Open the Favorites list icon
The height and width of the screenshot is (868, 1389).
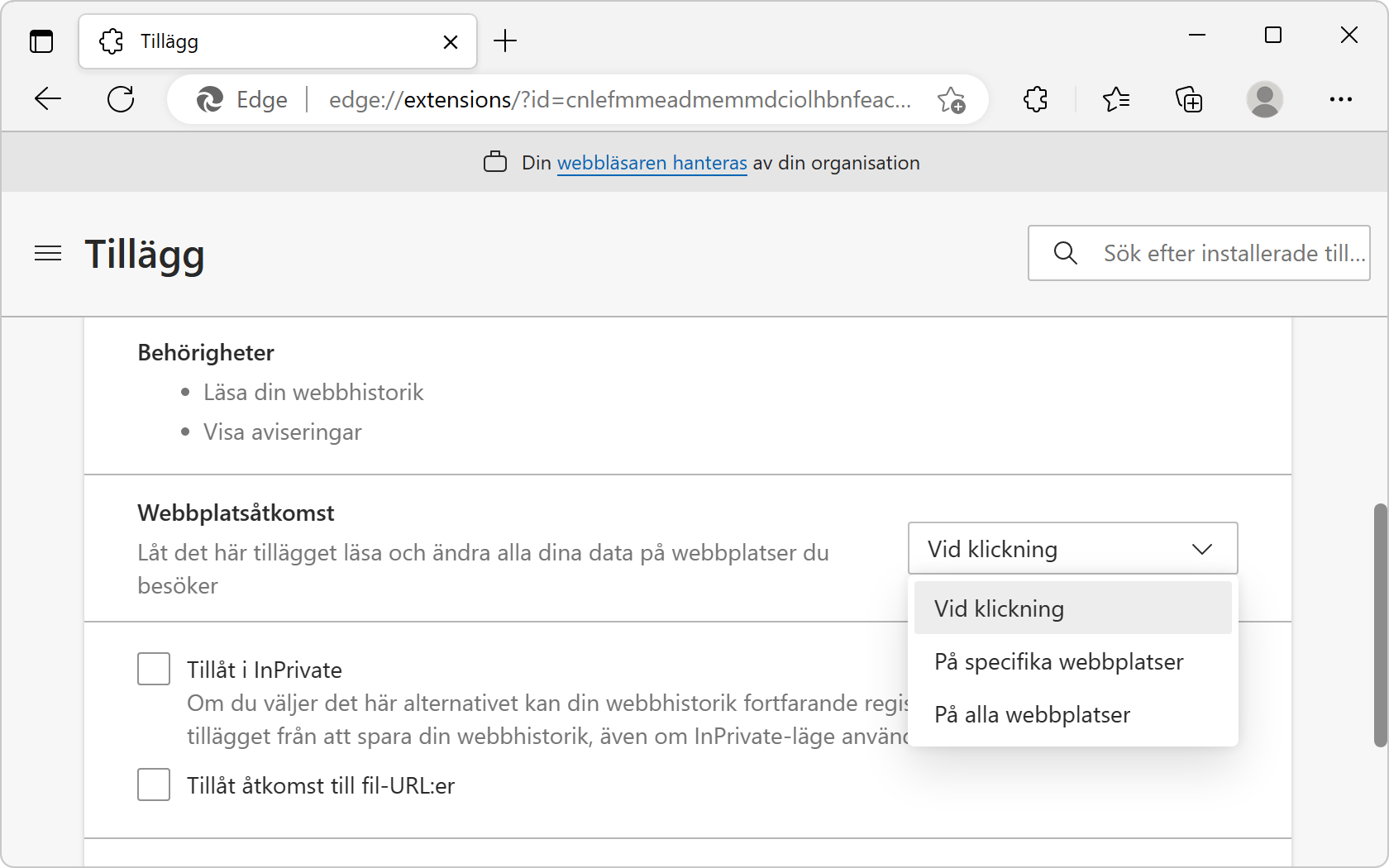(1116, 100)
